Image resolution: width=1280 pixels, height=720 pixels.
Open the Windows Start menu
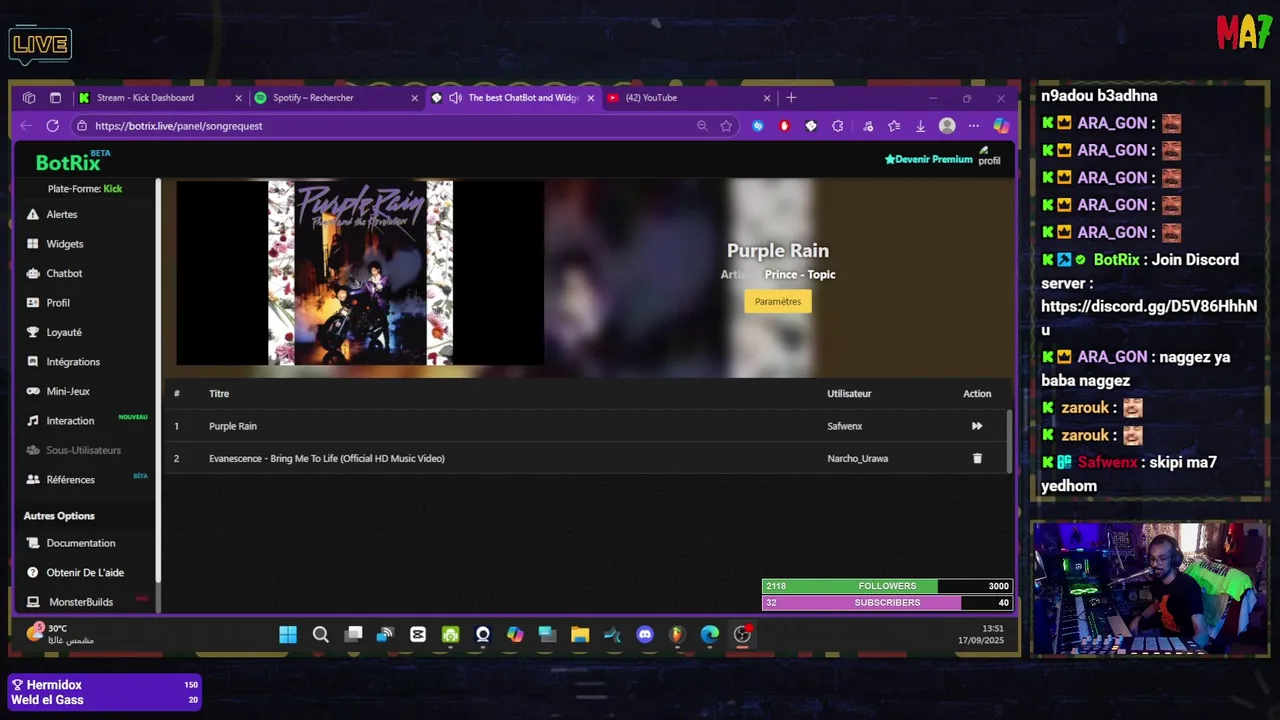click(x=288, y=635)
